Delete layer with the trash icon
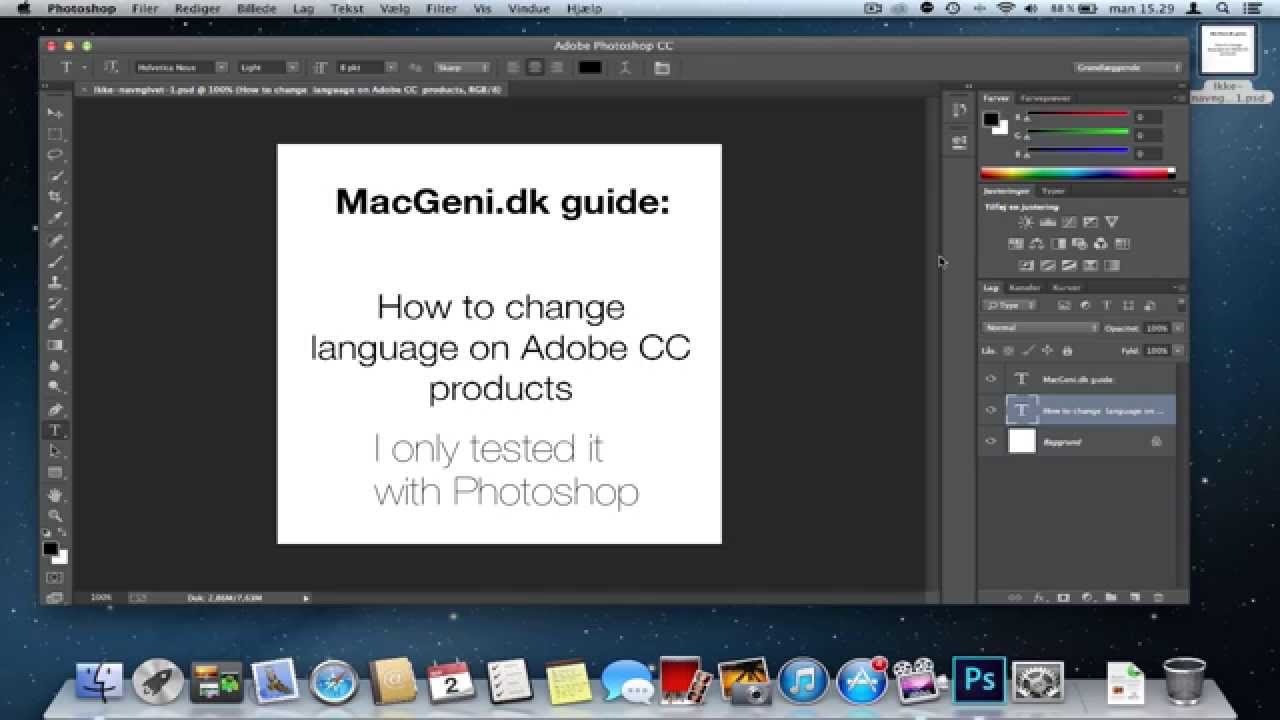This screenshot has width=1280, height=720. pyautogui.click(x=1158, y=597)
